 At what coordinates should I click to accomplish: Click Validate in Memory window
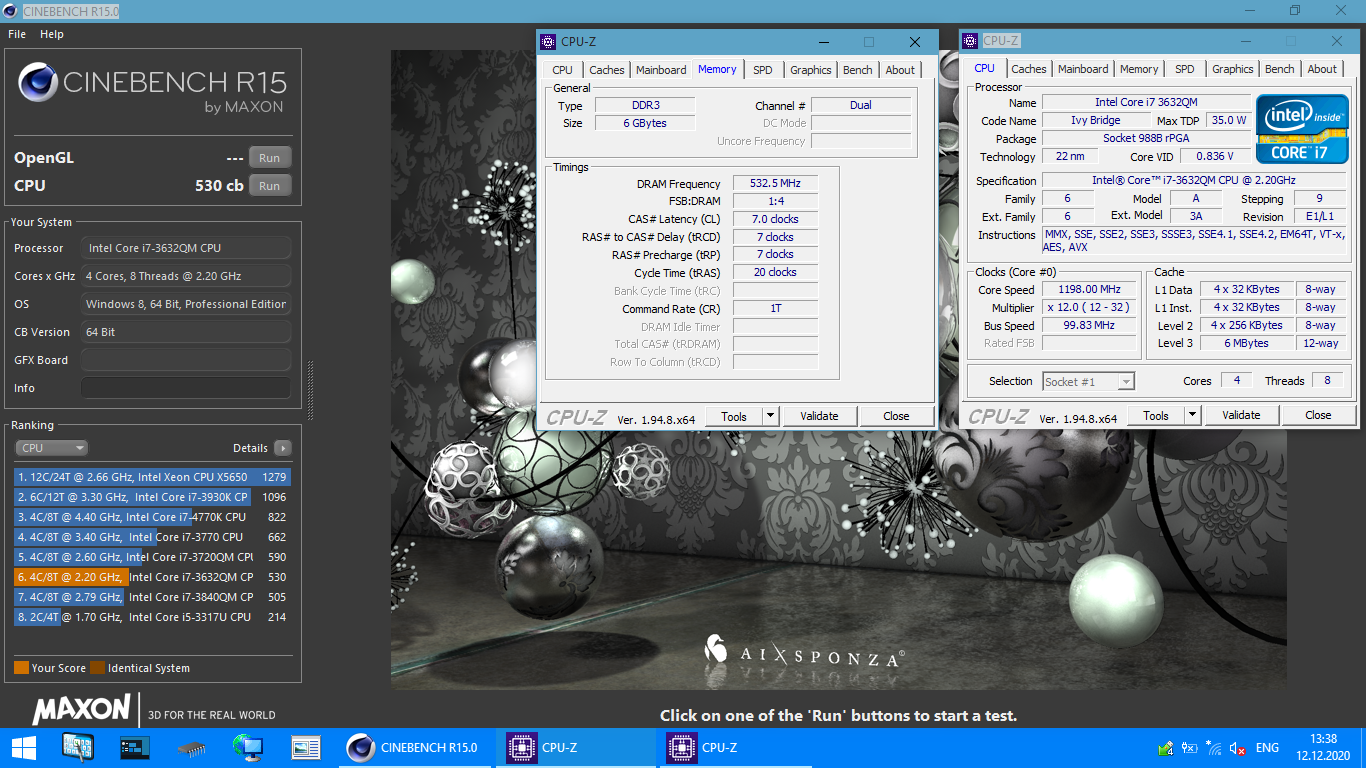819,416
